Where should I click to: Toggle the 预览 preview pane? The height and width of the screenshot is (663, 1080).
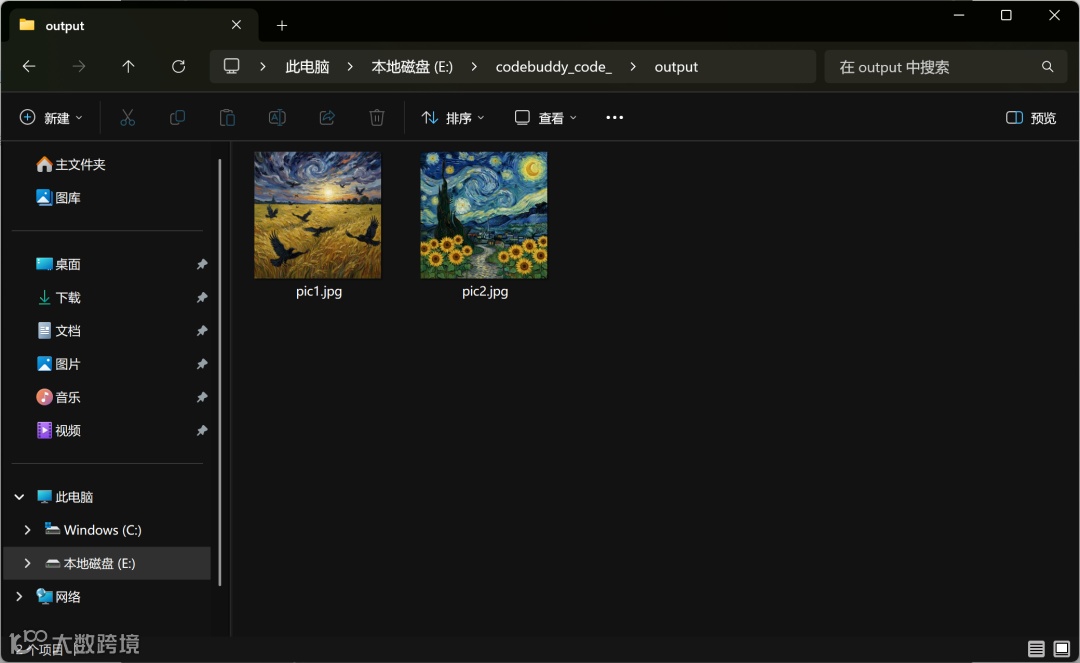[x=1031, y=118]
